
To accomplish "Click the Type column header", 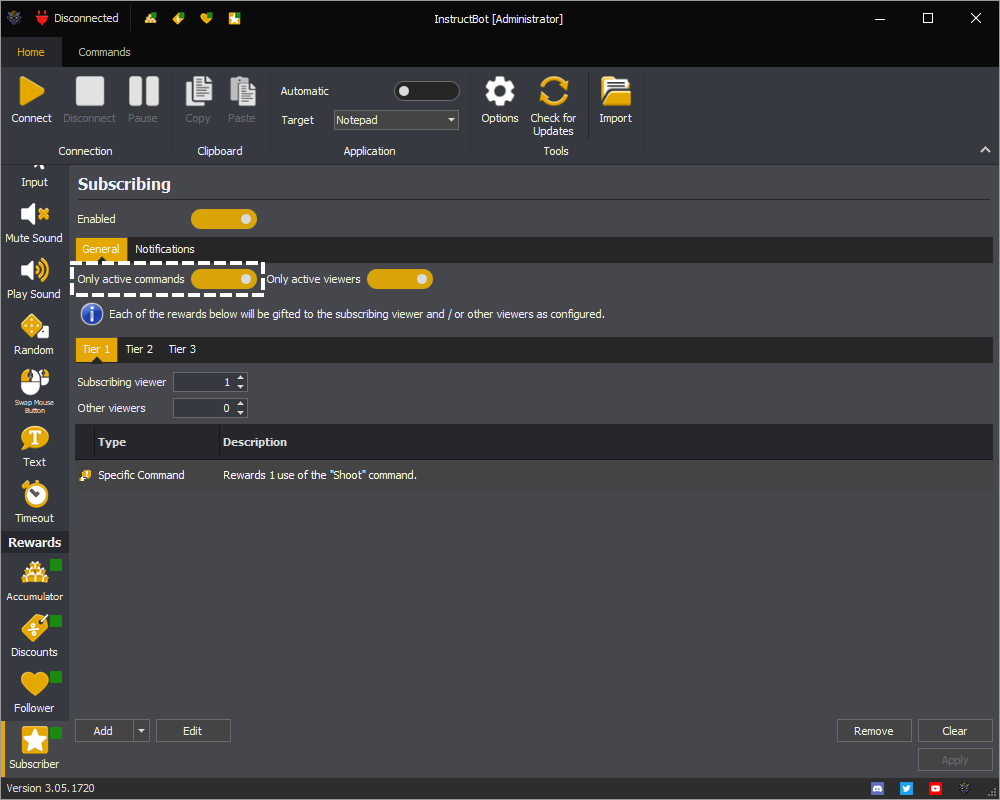I will (156, 442).
